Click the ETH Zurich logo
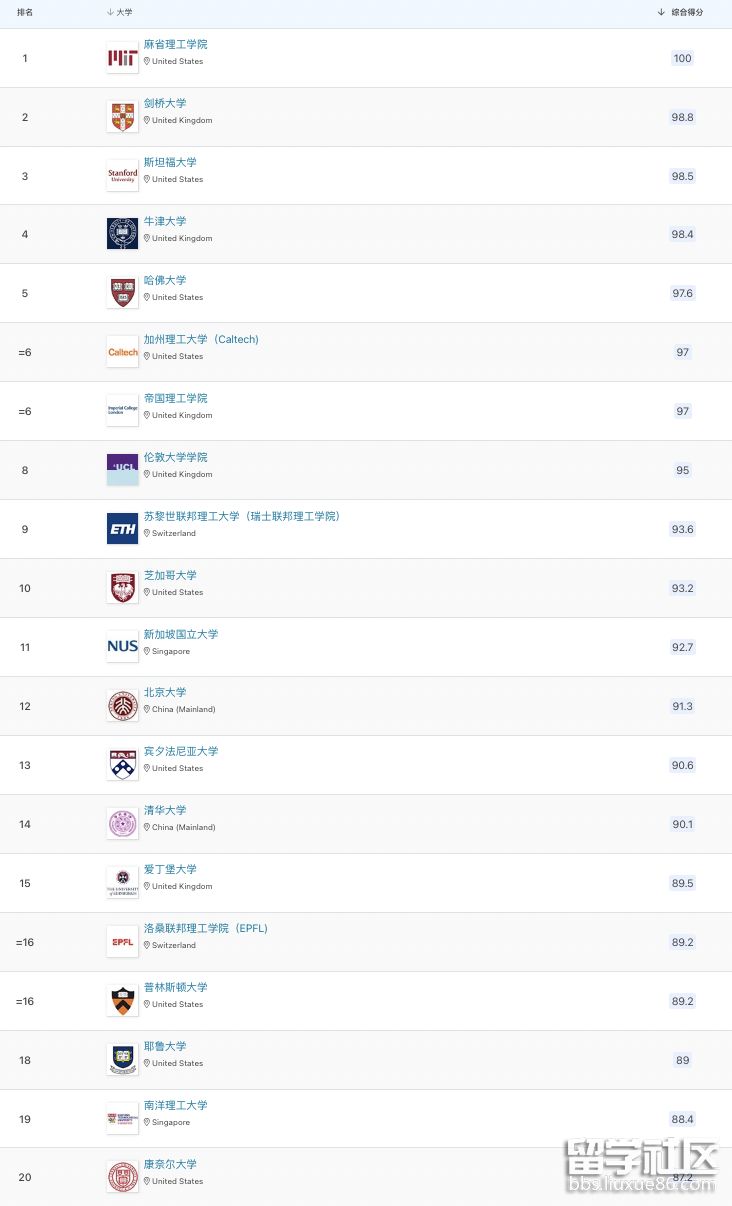 point(123,529)
